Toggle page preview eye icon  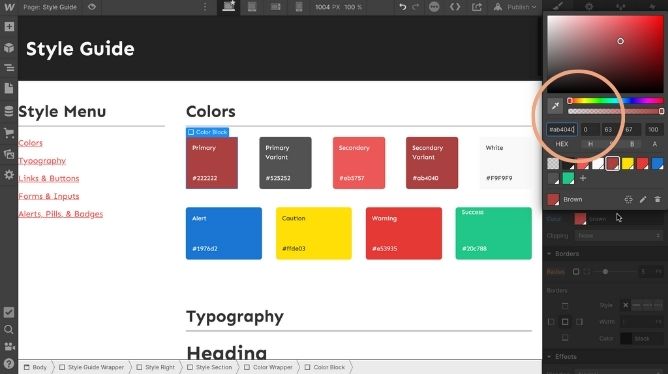[x=92, y=7]
